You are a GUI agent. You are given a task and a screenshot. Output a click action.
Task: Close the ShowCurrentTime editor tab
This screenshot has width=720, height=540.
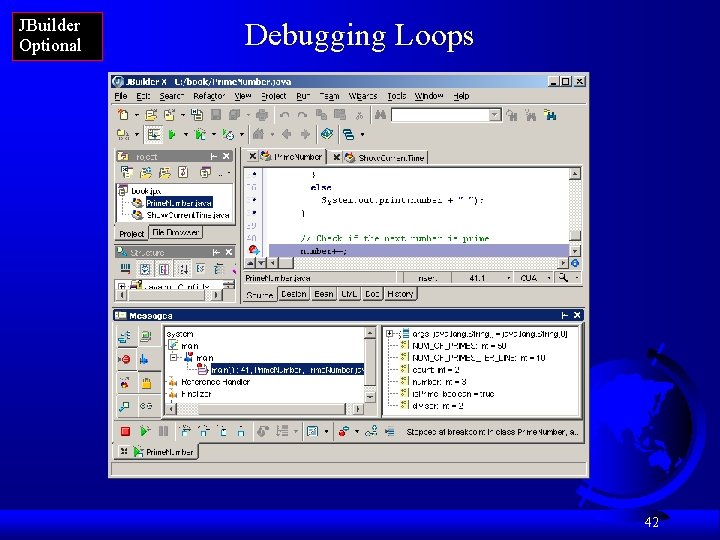coord(336,158)
